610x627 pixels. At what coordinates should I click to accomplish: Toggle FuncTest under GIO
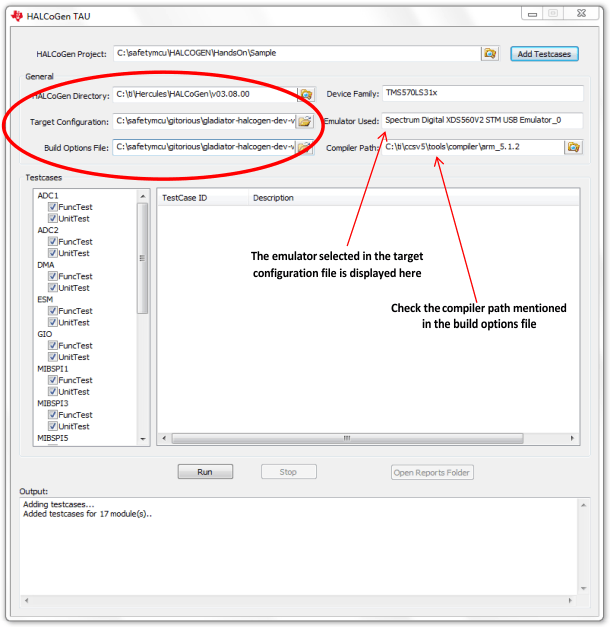[52, 345]
